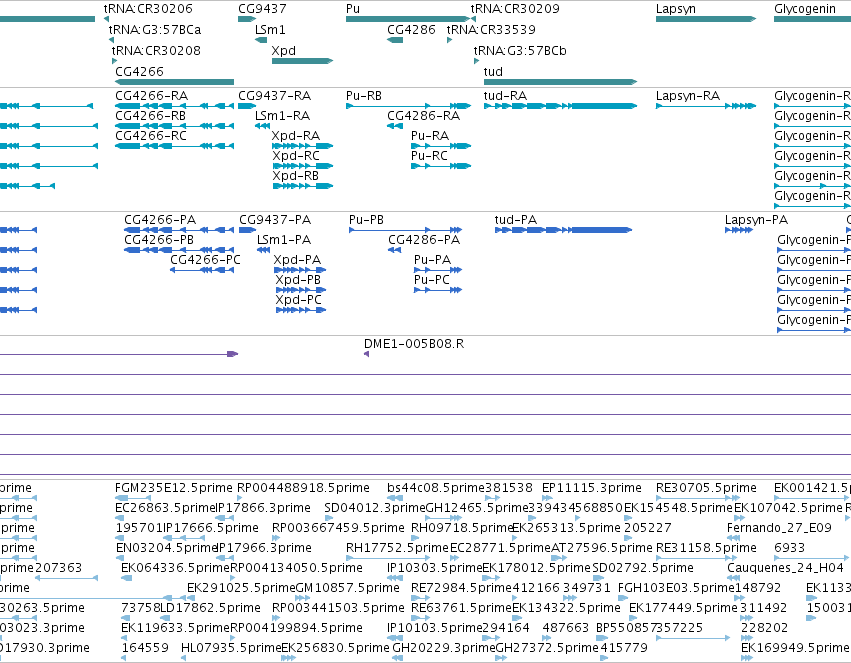The height and width of the screenshot is (663, 851).
Task: Select the CG4266-RA transcript
Action: point(174,106)
